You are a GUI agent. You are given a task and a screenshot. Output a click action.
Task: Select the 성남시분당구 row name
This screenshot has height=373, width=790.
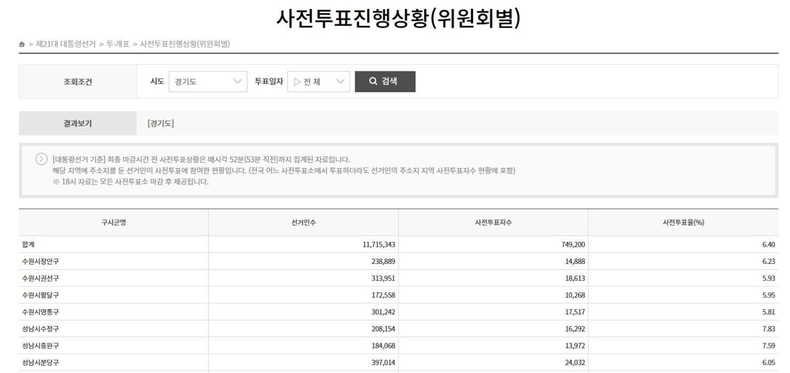point(40,362)
